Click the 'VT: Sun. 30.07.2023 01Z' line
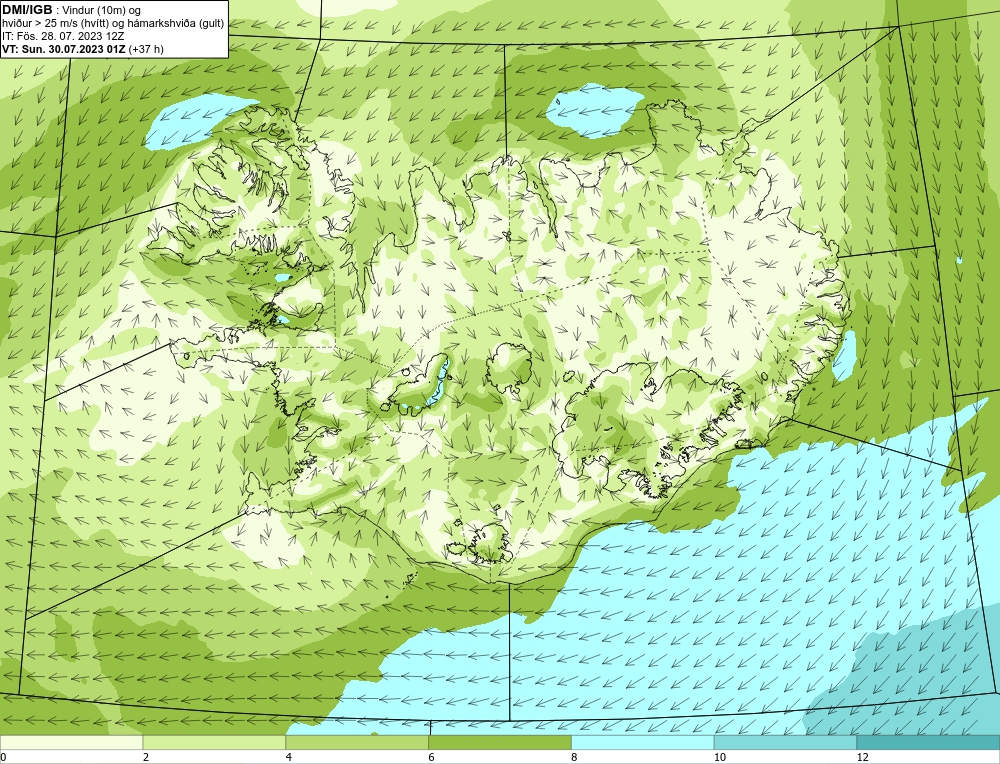This screenshot has width=1000, height=764. coord(64,48)
